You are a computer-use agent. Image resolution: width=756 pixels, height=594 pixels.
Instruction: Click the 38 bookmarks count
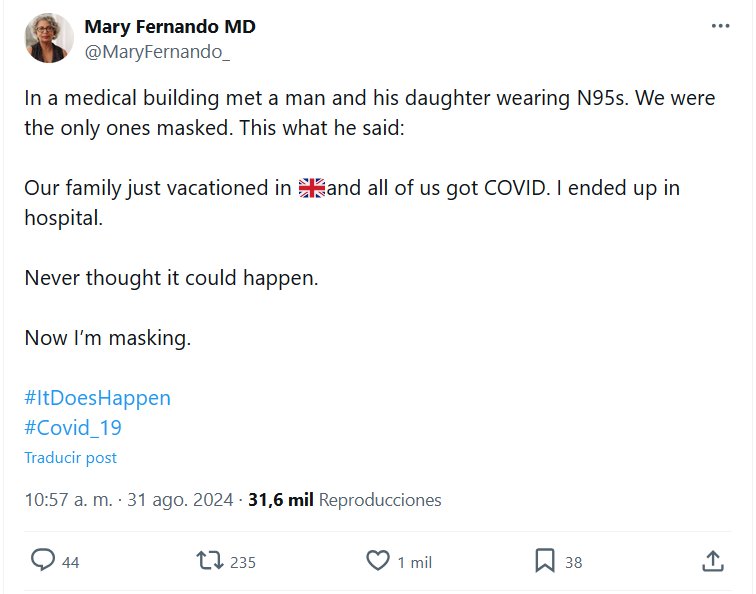click(x=573, y=563)
